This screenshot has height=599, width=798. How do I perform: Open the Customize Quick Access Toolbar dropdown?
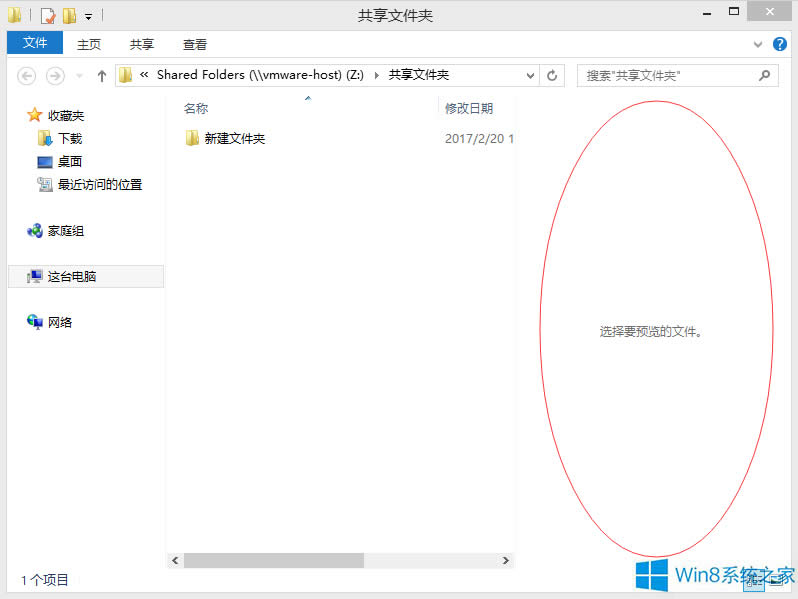tap(88, 17)
